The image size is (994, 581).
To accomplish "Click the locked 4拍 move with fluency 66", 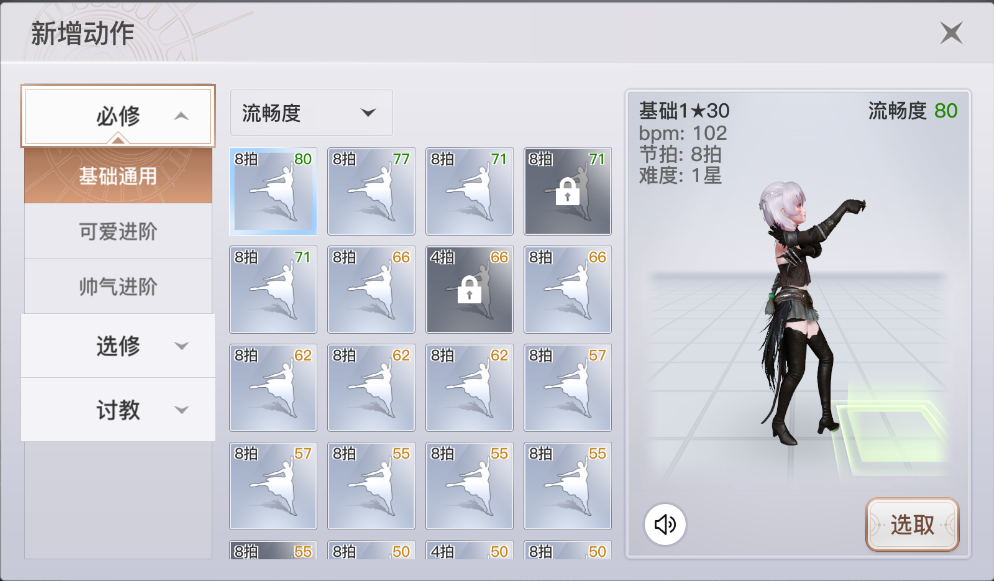I will pos(470,290).
